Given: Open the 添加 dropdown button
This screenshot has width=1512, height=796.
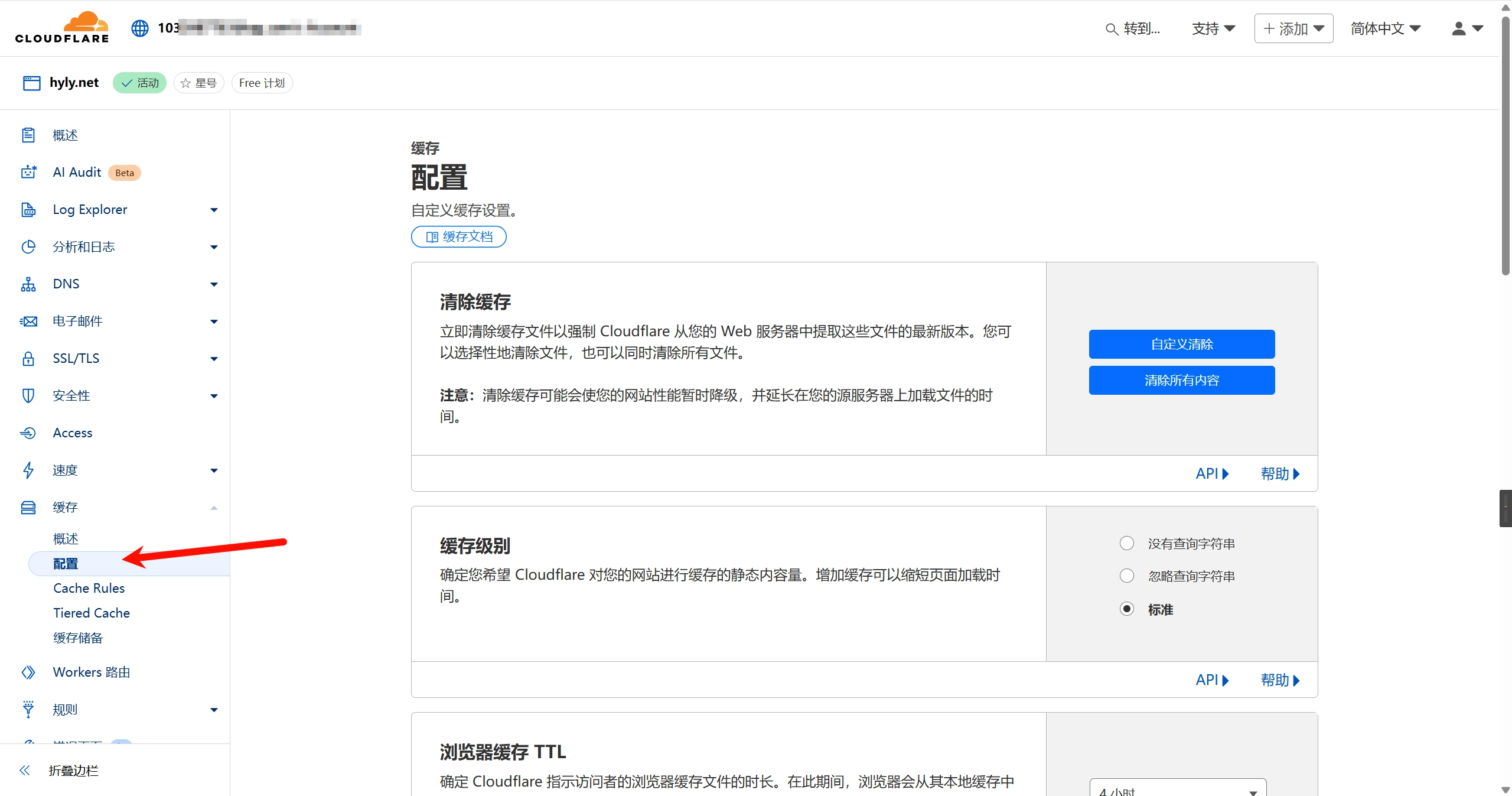Looking at the screenshot, I should (x=1293, y=28).
